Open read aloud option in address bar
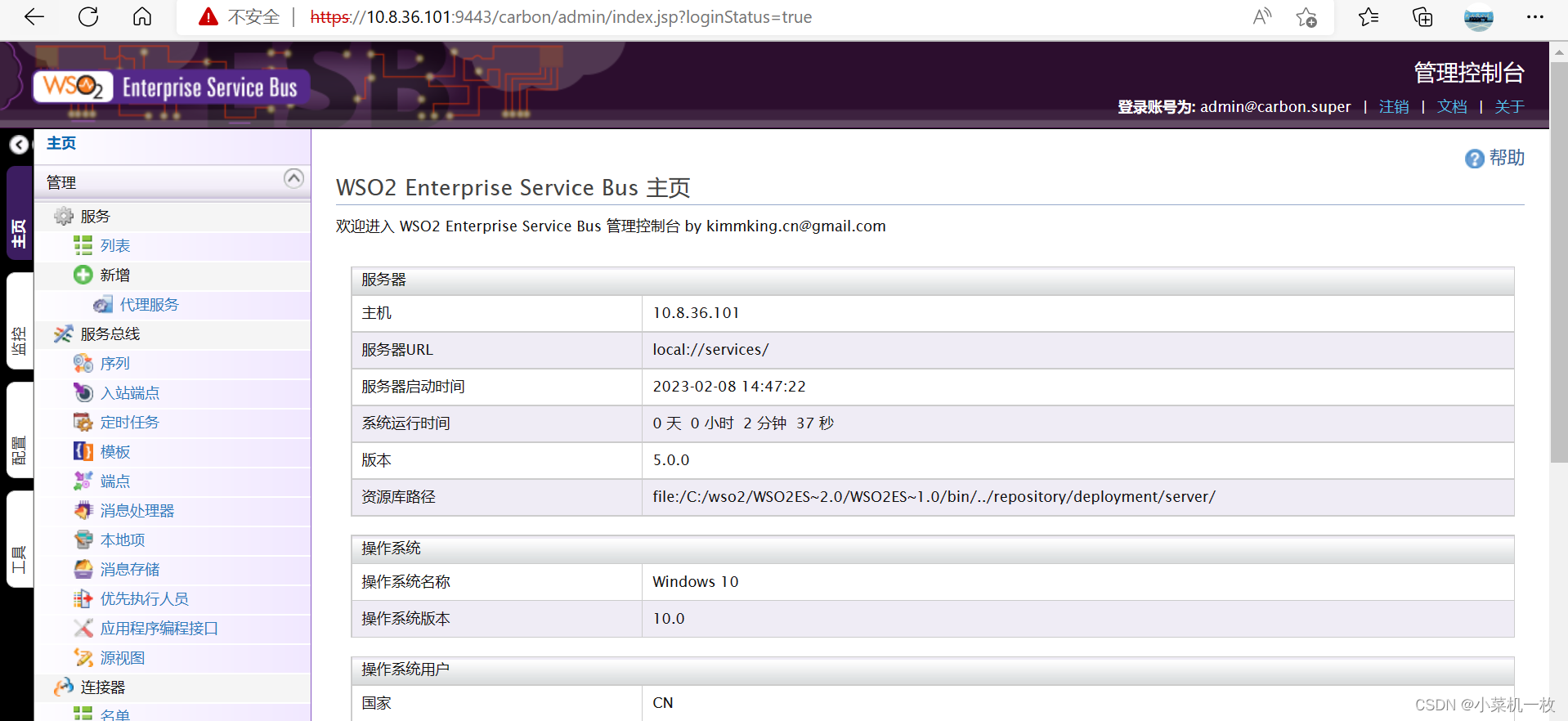Image resolution: width=1568 pixels, height=721 pixels. pos(1262,17)
